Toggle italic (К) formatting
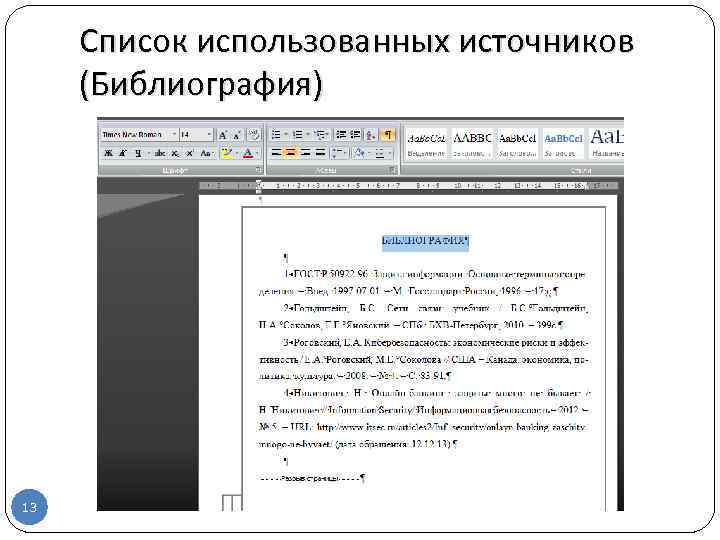This screenshot has width=720, height=540. click(123, 153)
